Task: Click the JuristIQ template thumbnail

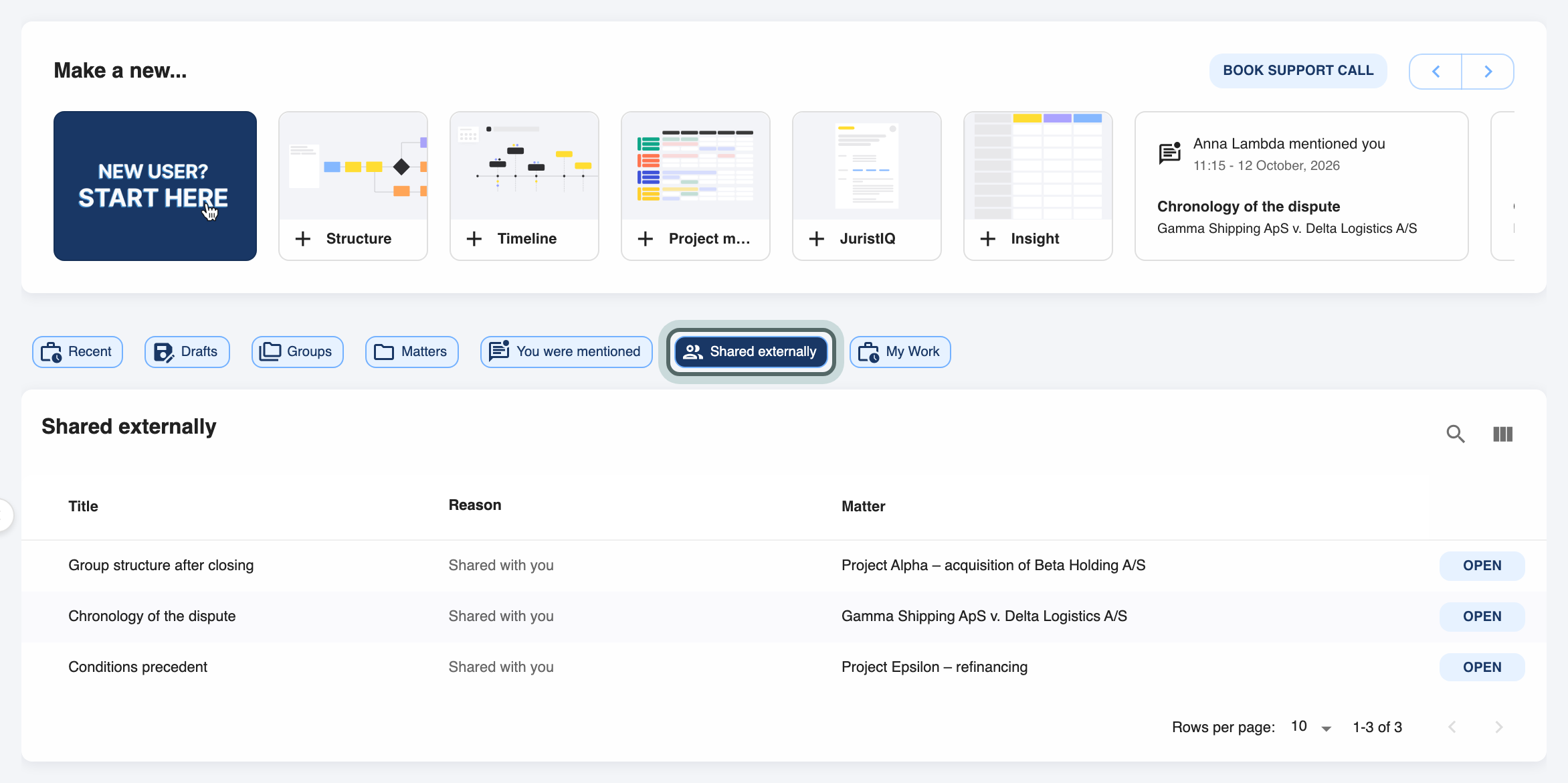Action: [867, 166]
